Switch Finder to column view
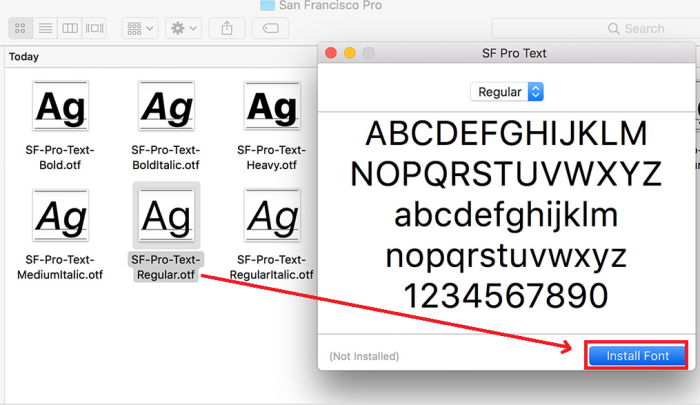The image size is (700, 405). (x=70, y=29)
